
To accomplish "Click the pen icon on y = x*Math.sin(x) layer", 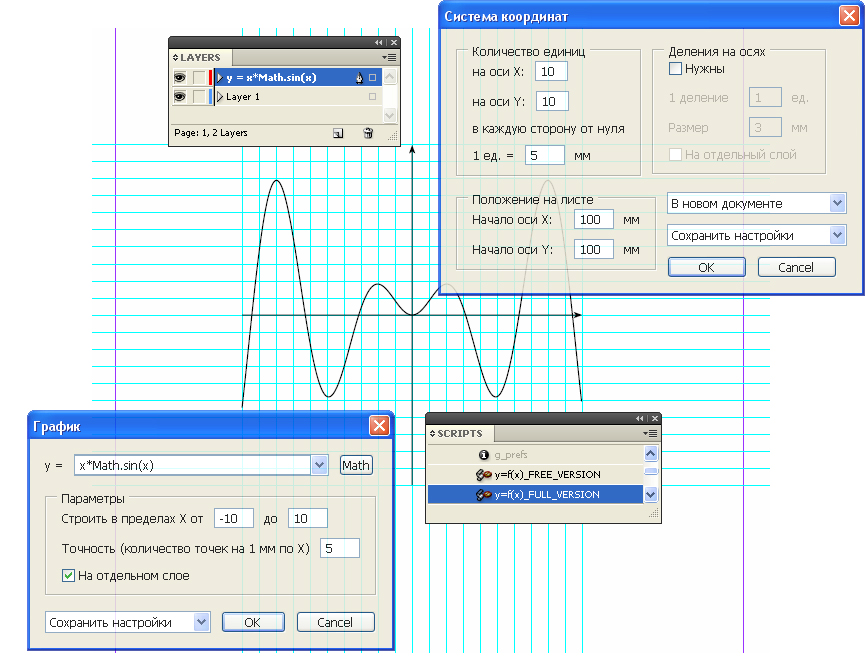I will click(x=359, y=78).
